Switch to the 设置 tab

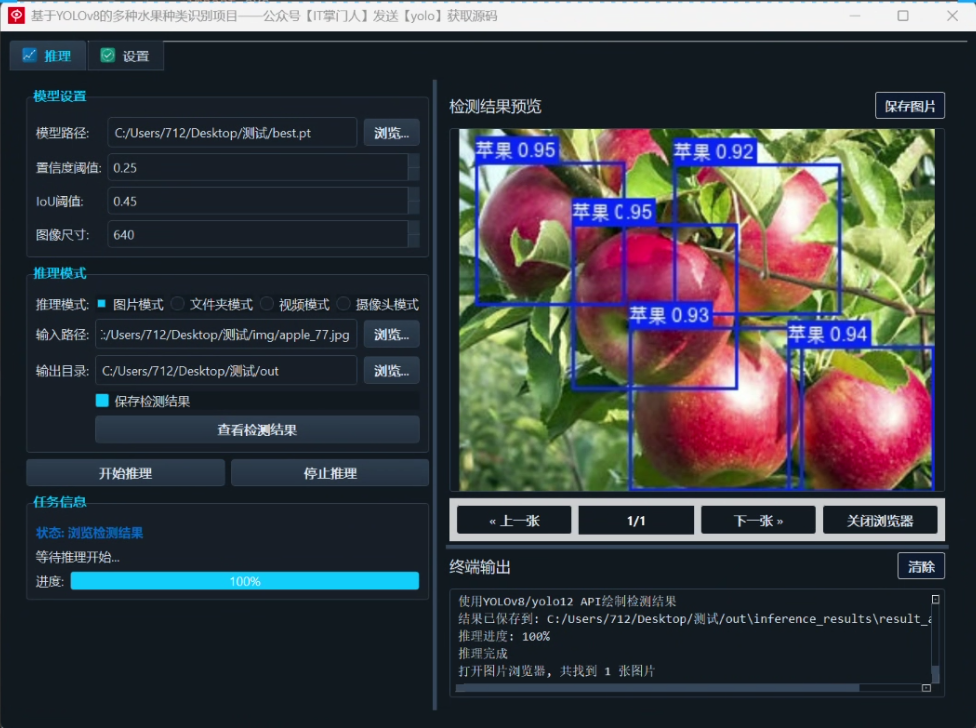(125, 56)
